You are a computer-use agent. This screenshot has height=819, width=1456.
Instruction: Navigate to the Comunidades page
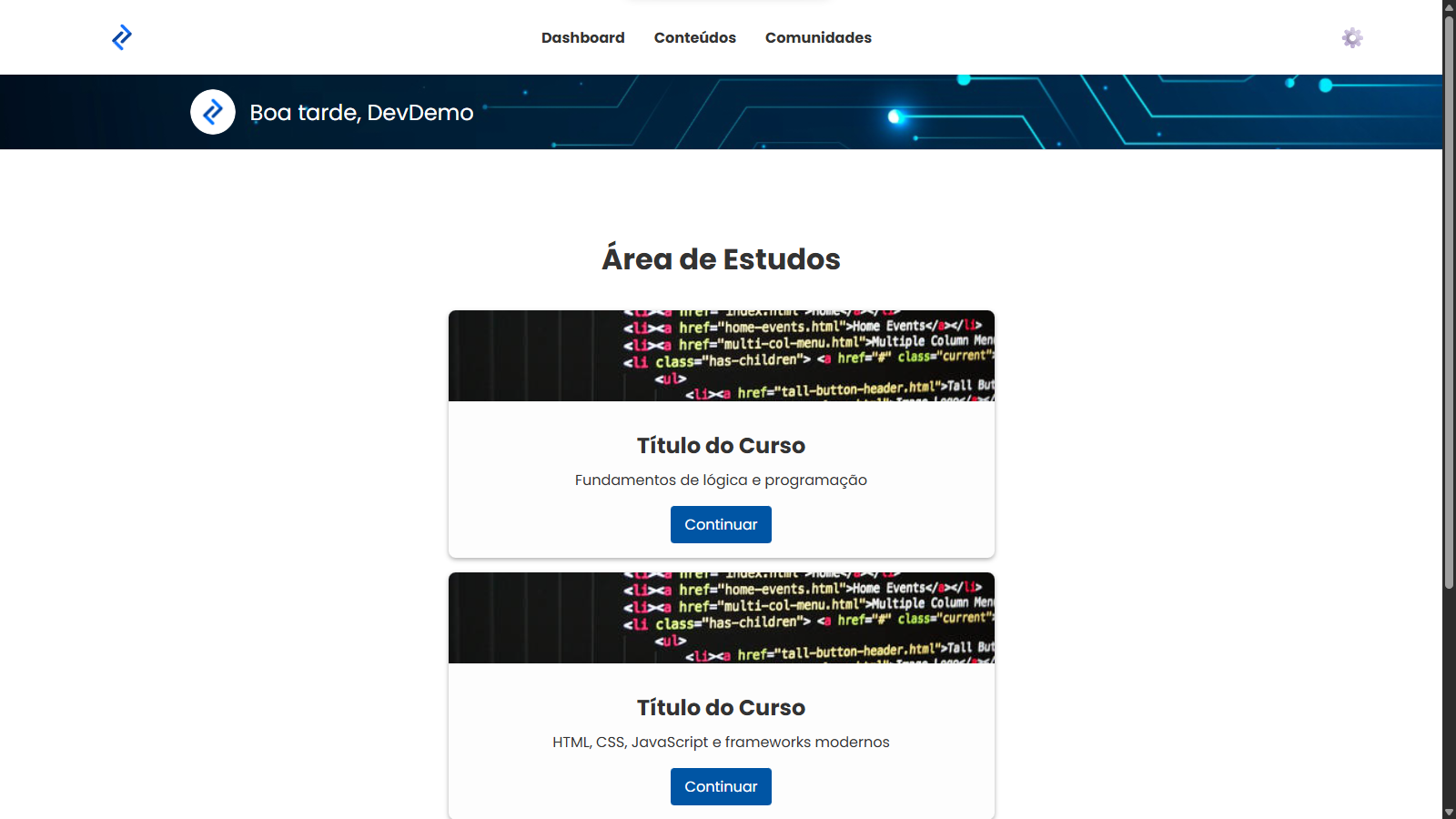pyautogui.click(x=818, y=37)
